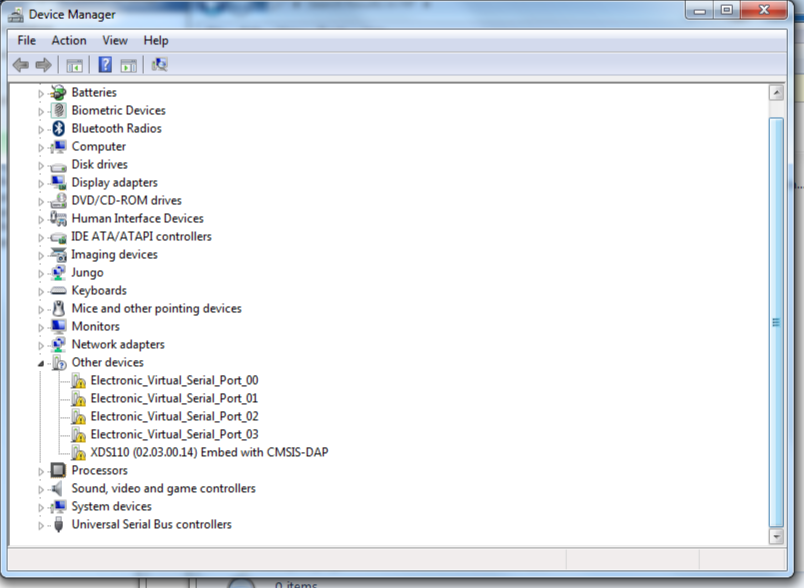Expand the Bluetooth Radios node
804x588 pixels.
pos(41,129)
